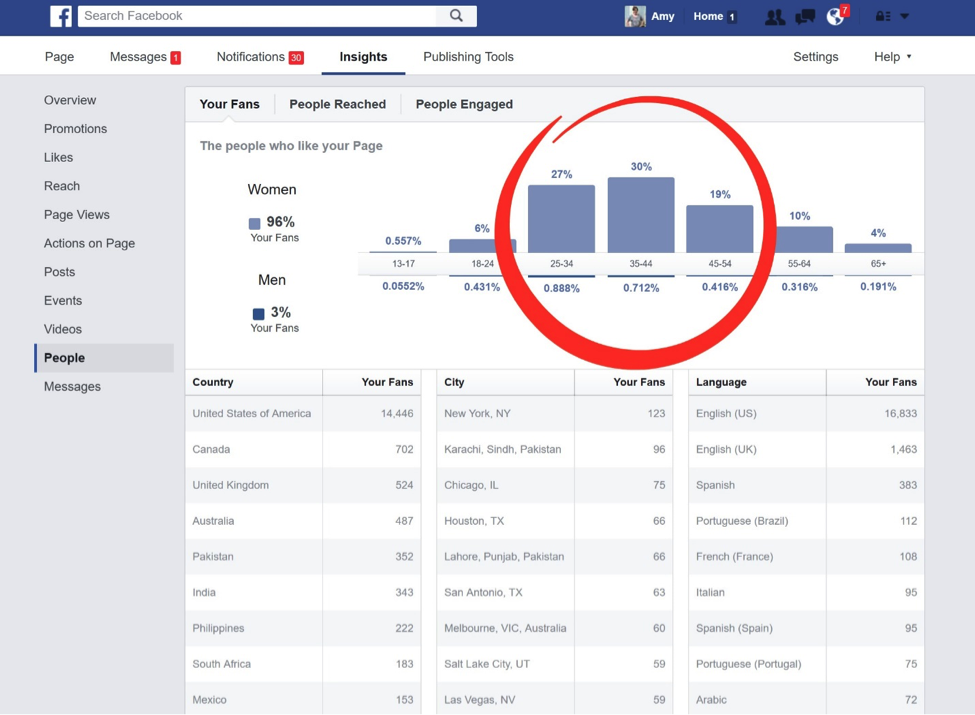The image size is (975, 715).
Task: Click the 35-44 women bar at 30%
Action: (640, 215)
